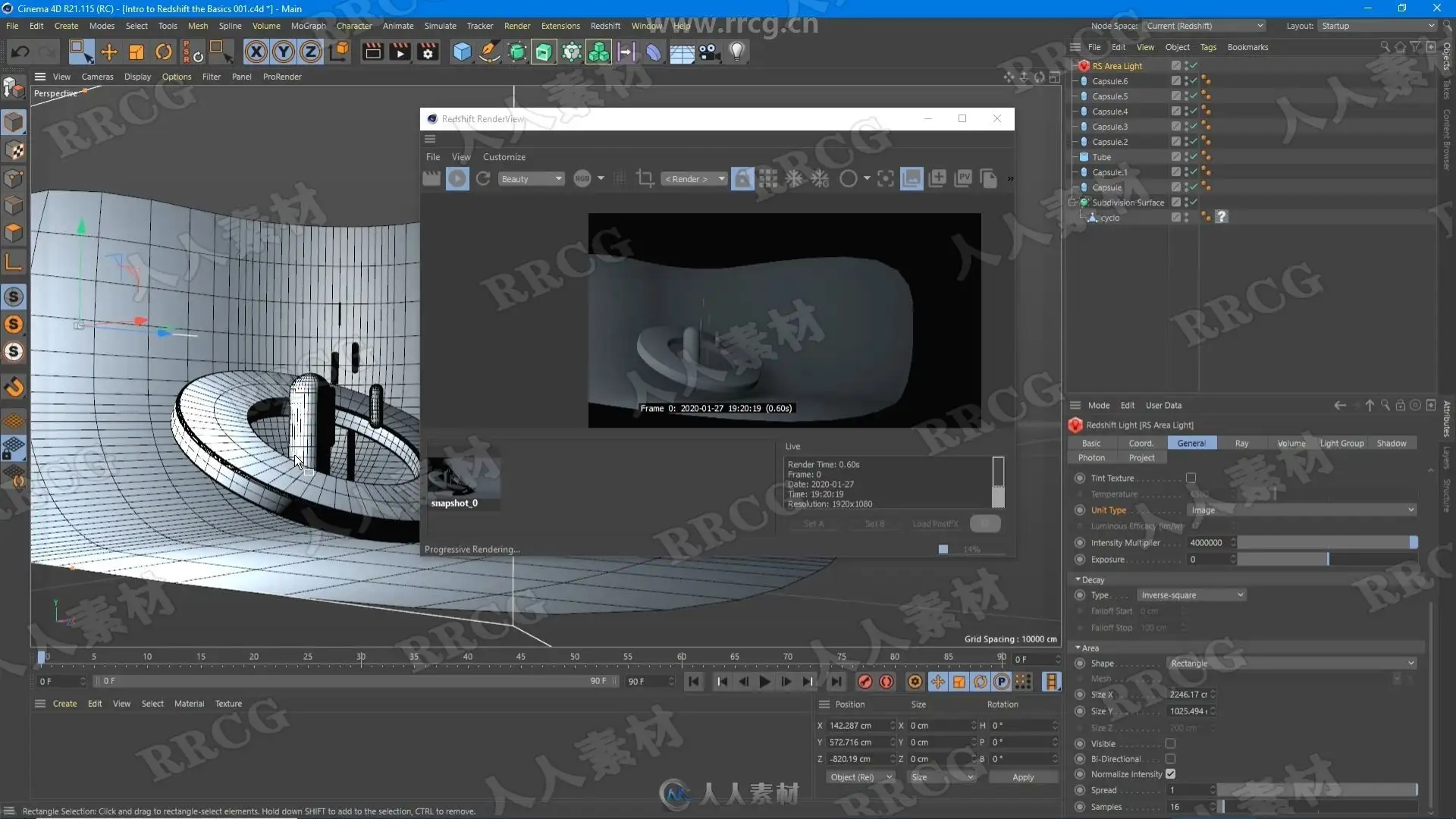This screenshot has height=819, width=1456.
Task: Enable the Tint Texture checkbox
Action: (x=1191, y=478)
